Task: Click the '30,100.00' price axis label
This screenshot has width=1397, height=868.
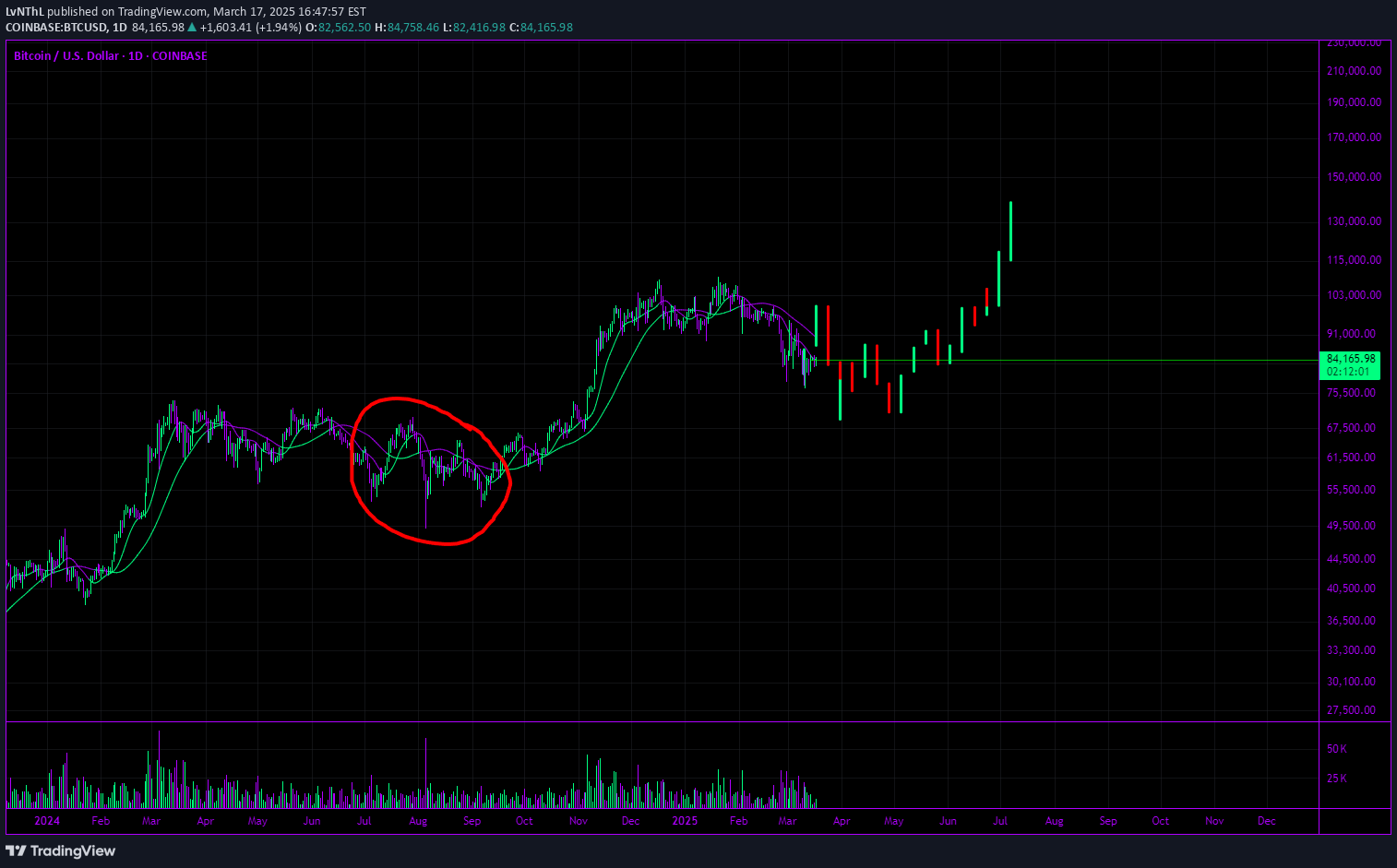Action: (x=1351, y=682)
